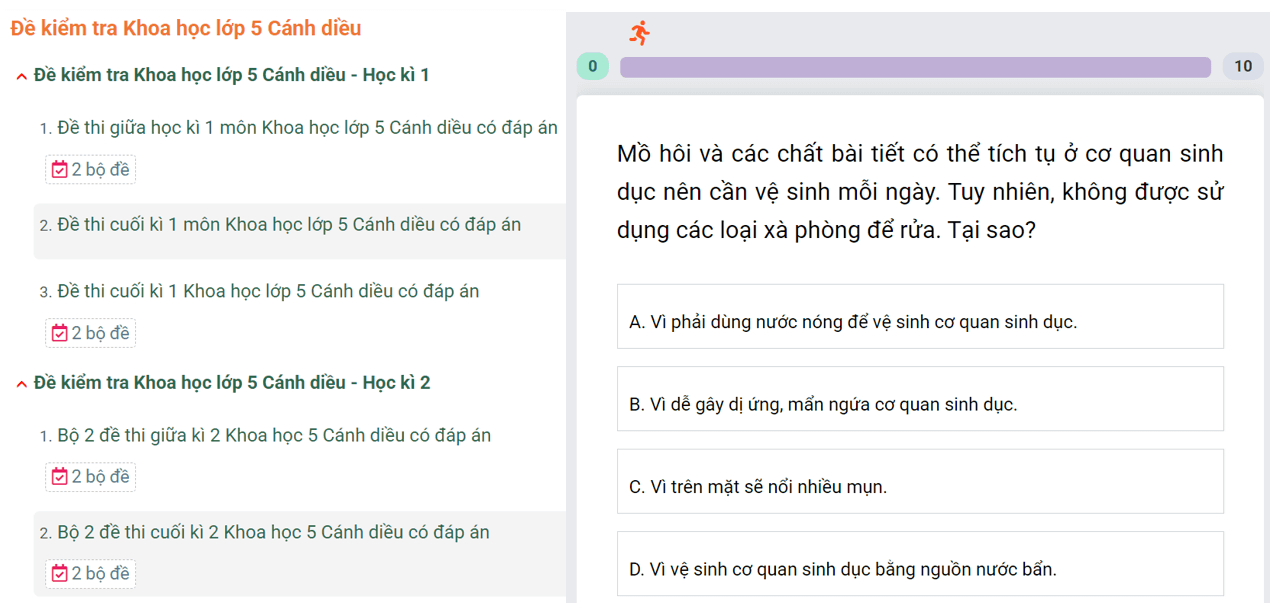
Task: Open 'Bộ 2 đề thi cuối kì 2' link
Action: coord(273,533)
